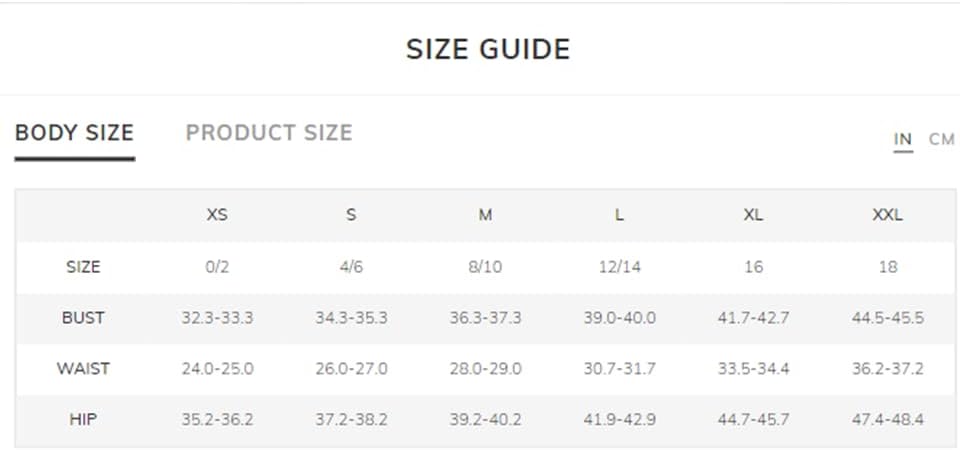Select IN as measurement unit
Viewport: 960px width, 450px height.
(903, 140)
